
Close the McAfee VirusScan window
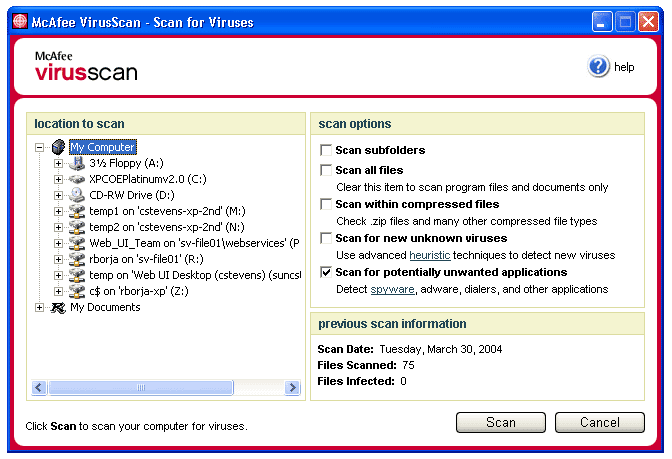648,21
